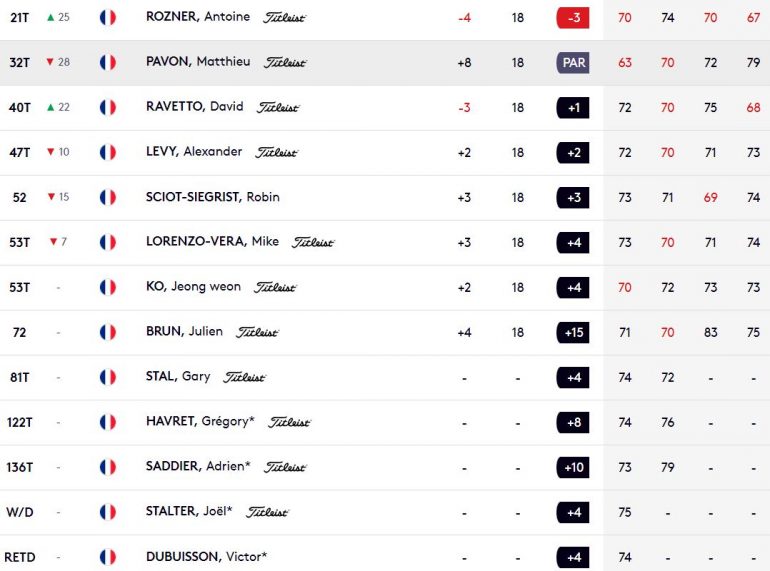Click the +15 total badge for Brun

coord(573,332)
